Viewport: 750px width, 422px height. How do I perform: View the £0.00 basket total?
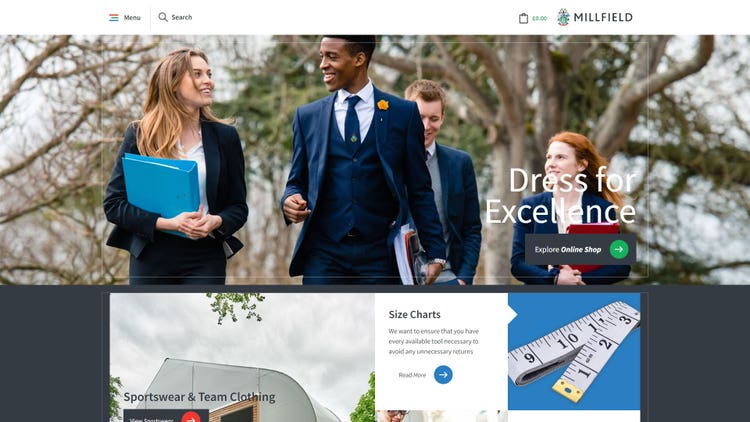click(540, 19)
